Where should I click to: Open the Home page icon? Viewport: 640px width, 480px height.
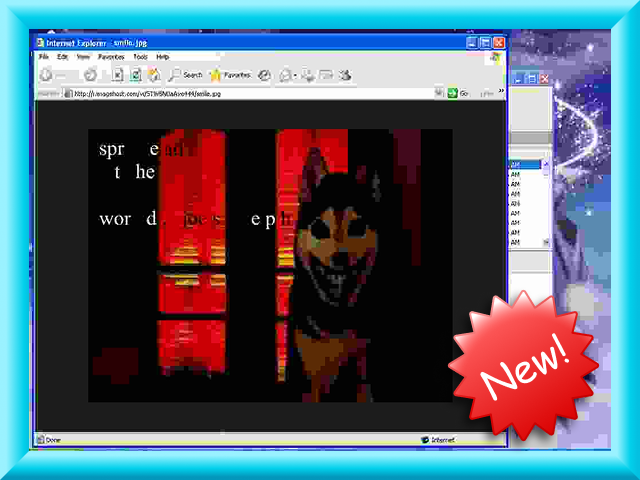154,75
